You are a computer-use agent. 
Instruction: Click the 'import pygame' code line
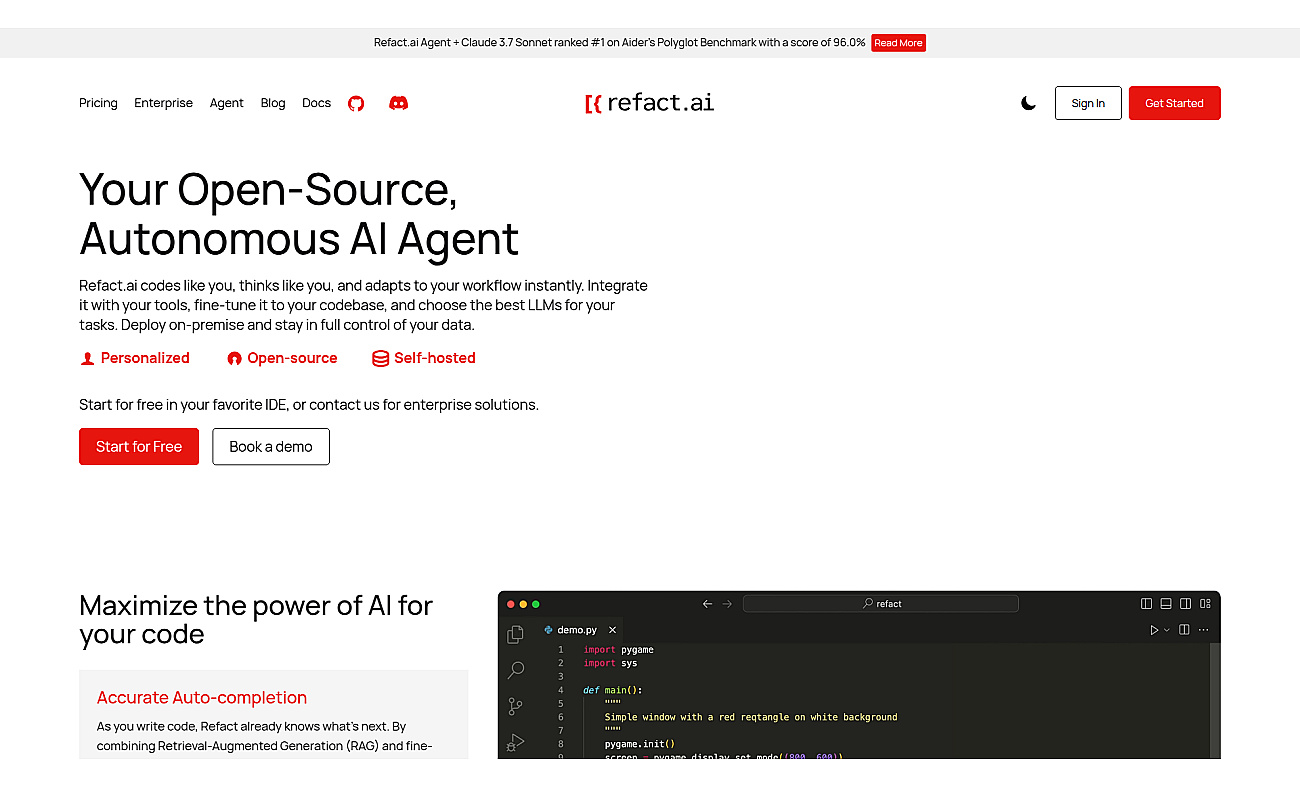(x=618, y=650)
